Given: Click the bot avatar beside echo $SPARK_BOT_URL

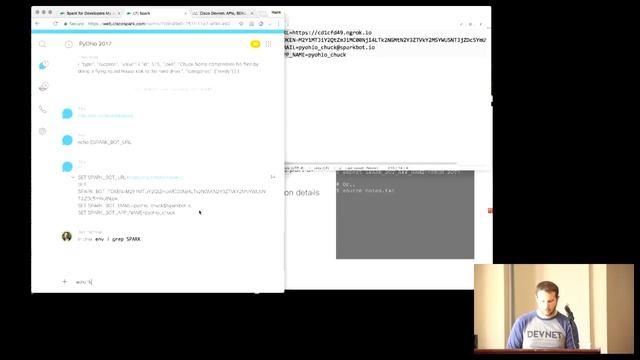Looking at the screenshot, I should [x=67, y=140].
